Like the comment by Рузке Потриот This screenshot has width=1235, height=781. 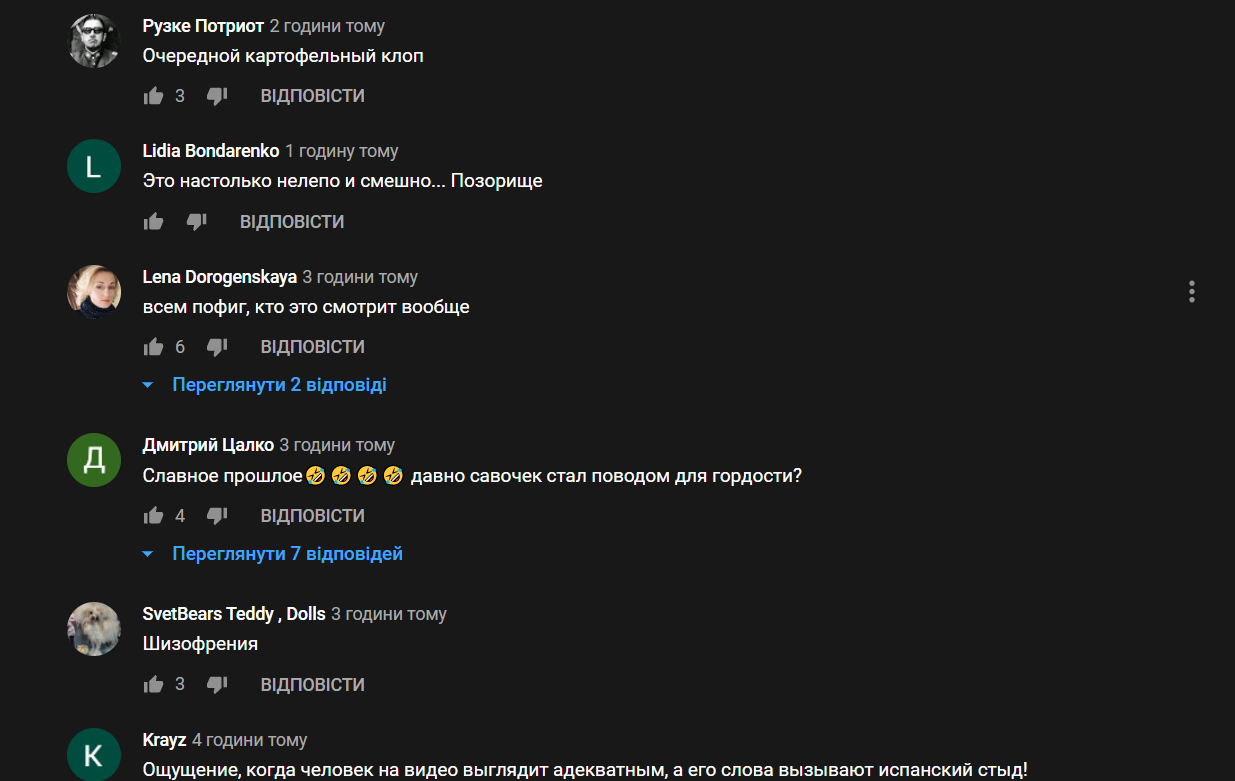pos(153,96)
